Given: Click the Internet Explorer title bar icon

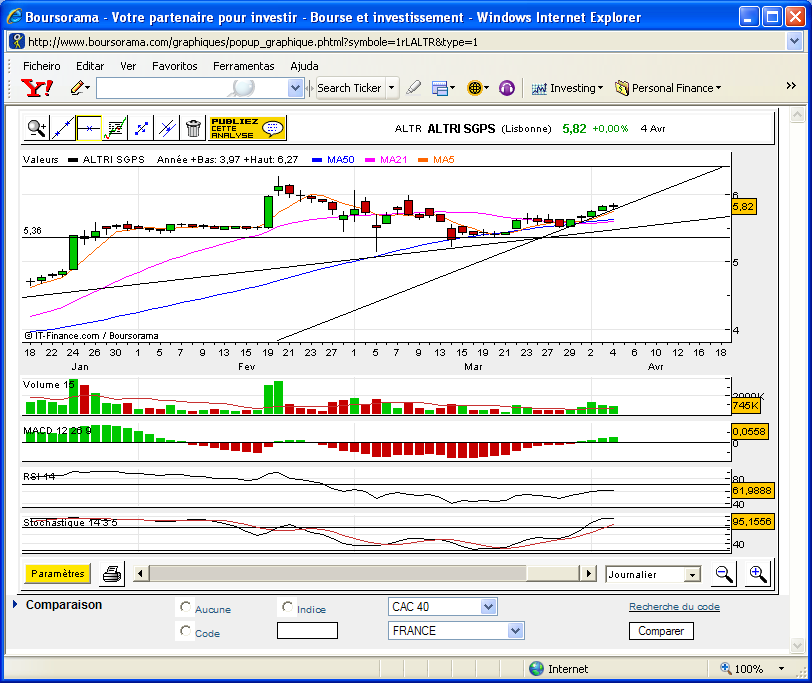Looking at the screenshot, I should (14, 17).
